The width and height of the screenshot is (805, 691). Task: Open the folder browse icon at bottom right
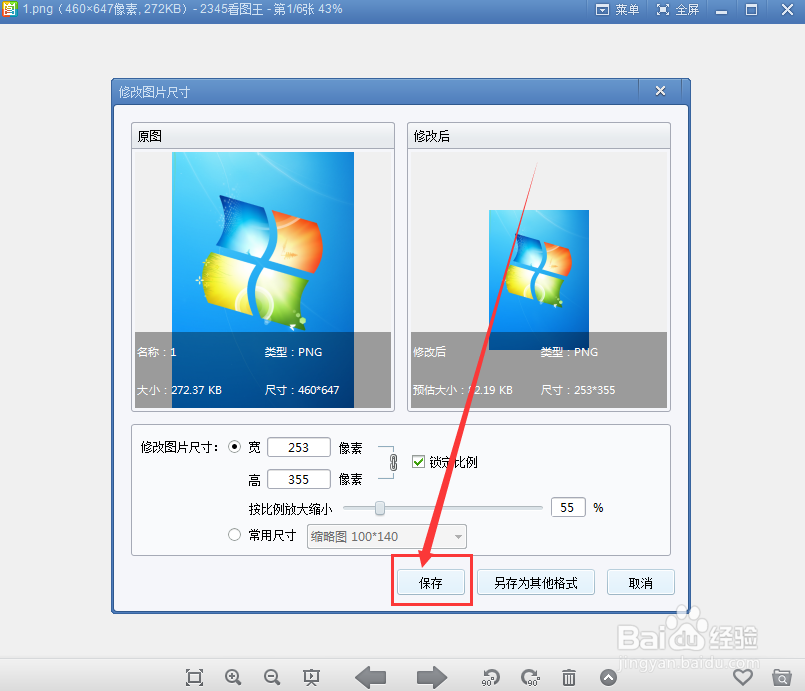click(782, 678)
